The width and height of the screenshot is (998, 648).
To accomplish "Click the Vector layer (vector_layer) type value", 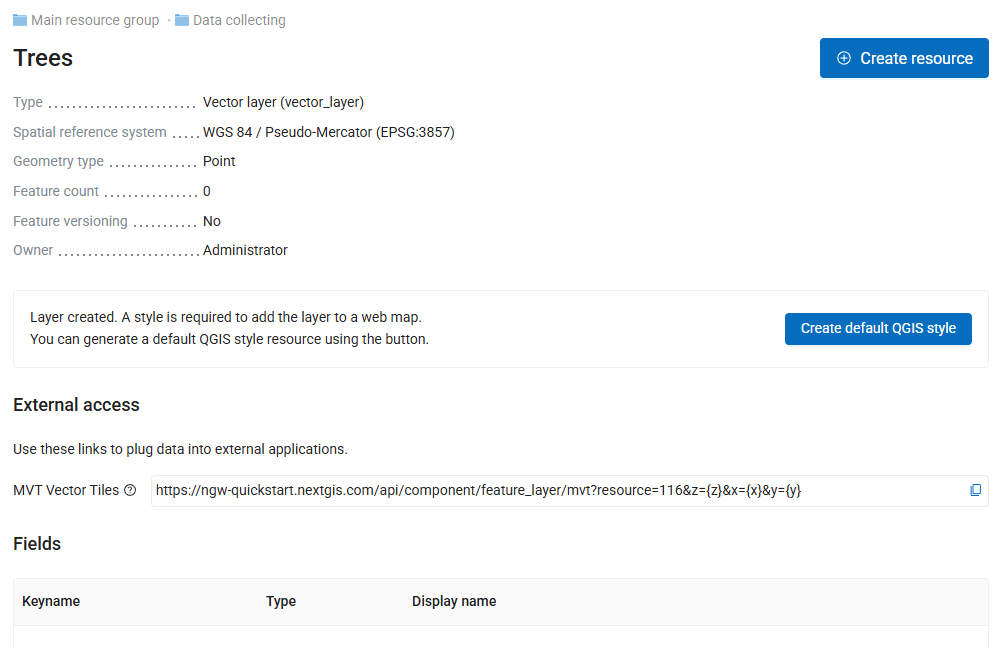I will pyautogui.click(x=283, y=102).
